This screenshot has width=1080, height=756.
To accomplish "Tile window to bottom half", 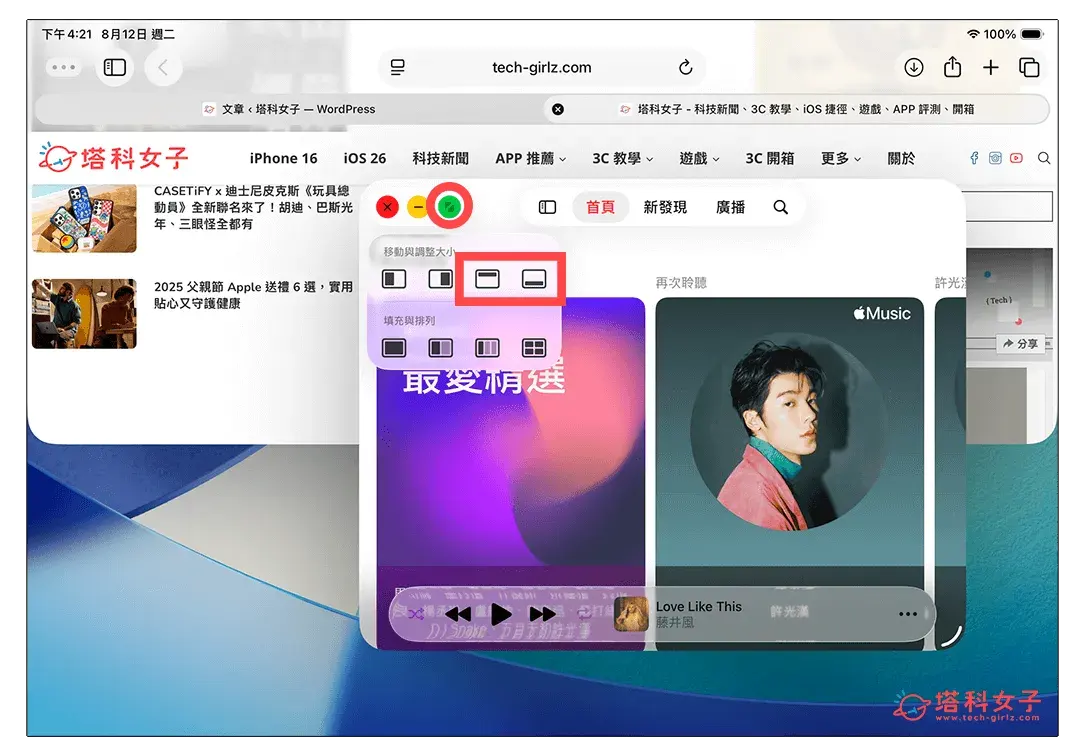I will (x=534, y=279).
